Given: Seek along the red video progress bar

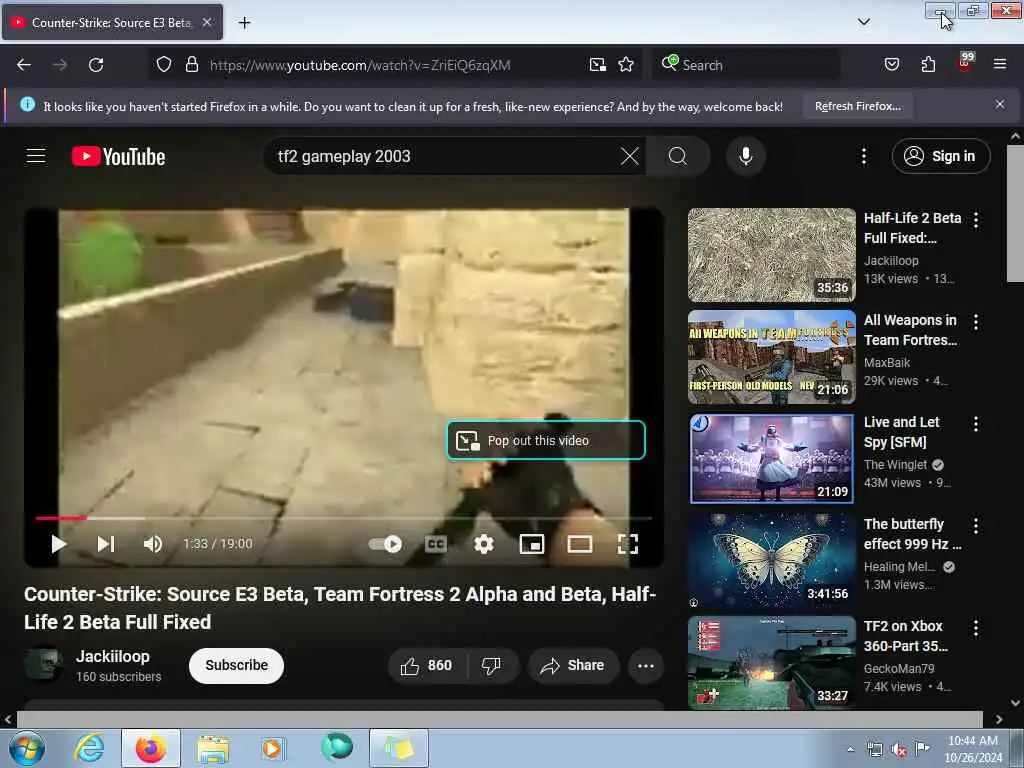Looking at the screenshot, I should click(x=344, y=518).
